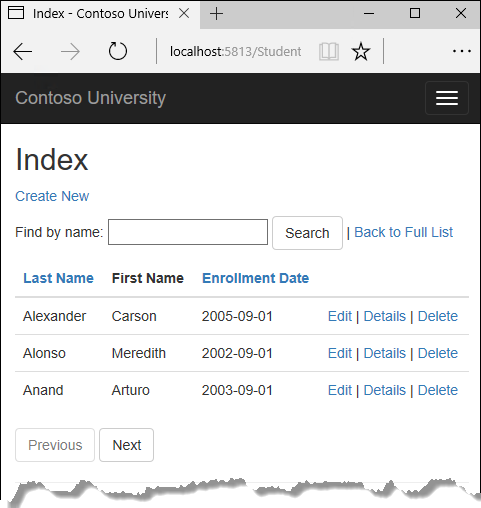The image size is (481, 508).
Task: Select the date 2003-09-01 cell
Action: coord(237,390)
